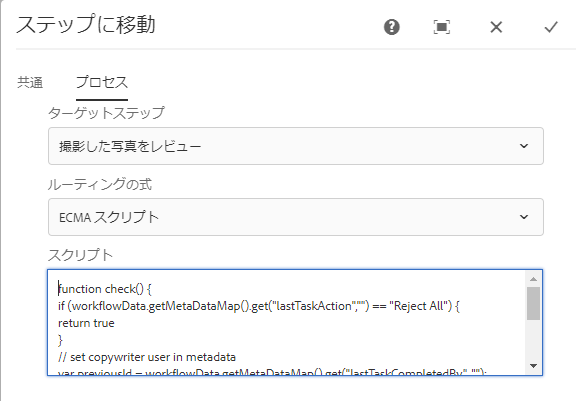Expand the ルーティングの式 dropdown showing ECMA スクリプト
Viewport: 583px width, 401px height.
click(x=296, y=217)
